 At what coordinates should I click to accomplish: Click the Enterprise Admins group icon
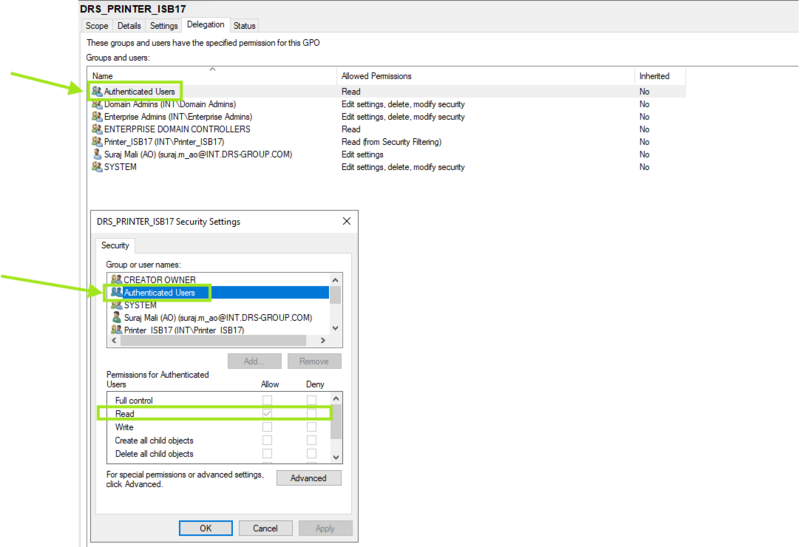tap(96, 117)
